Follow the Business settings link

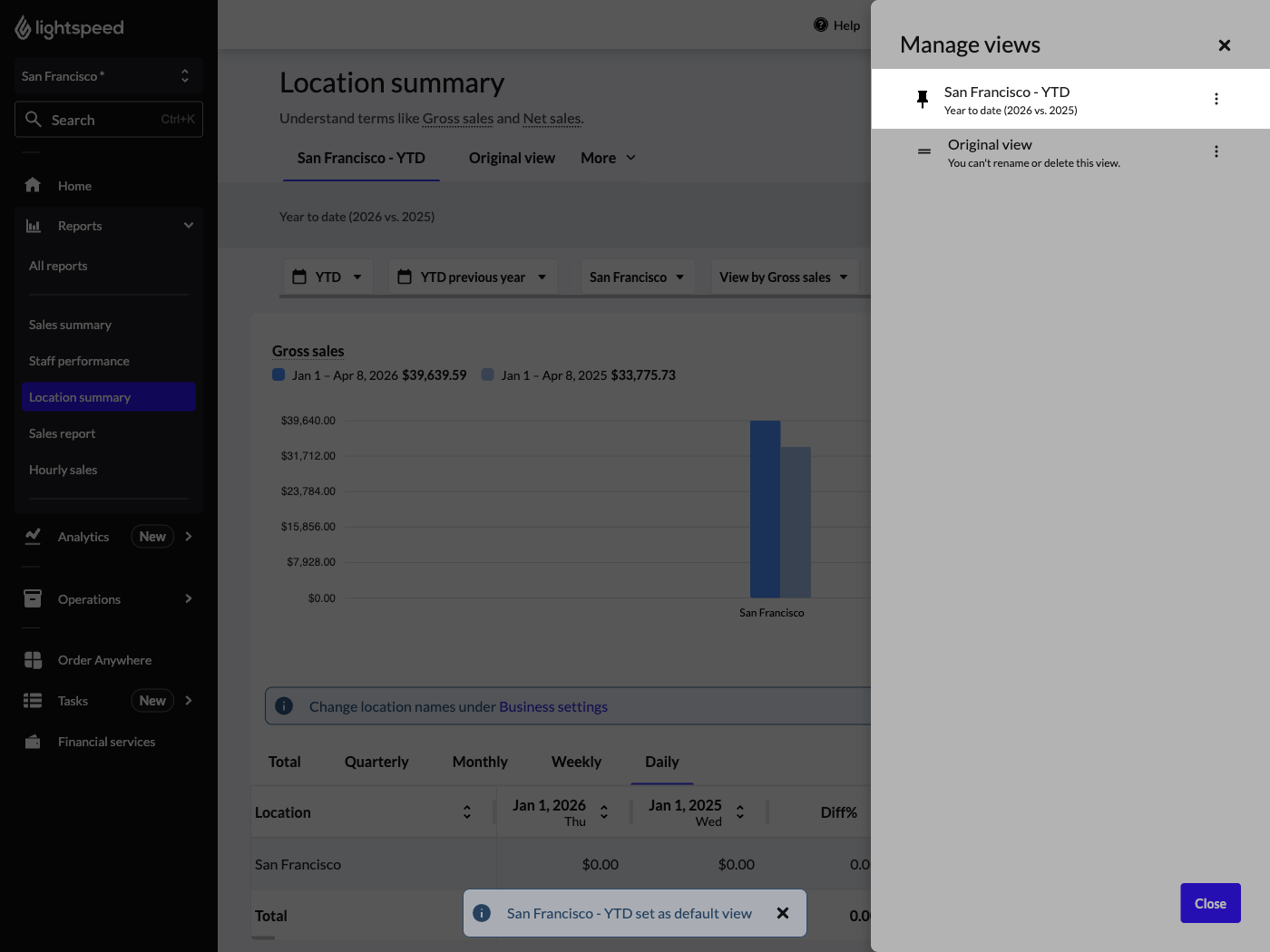pos(553,706)
